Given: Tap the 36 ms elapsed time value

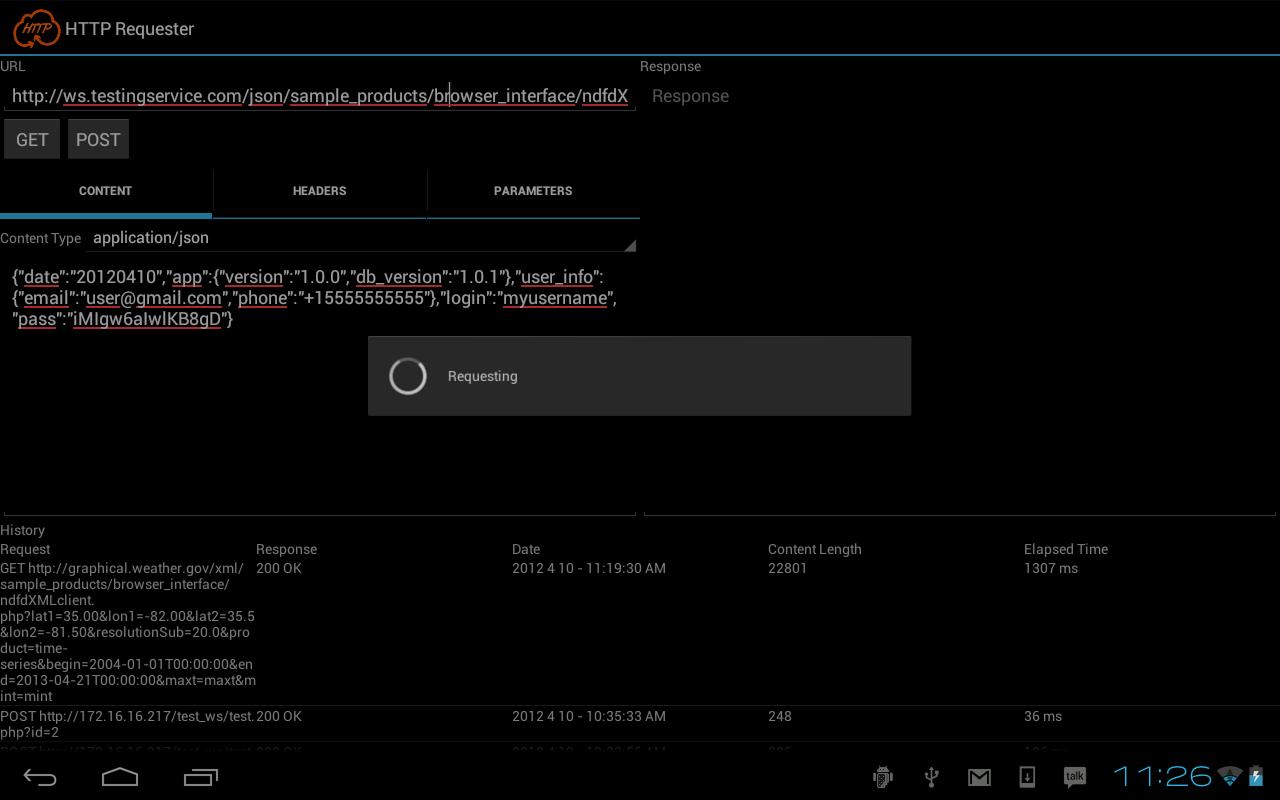Looking at the screenshot, I should click(x=1043, y=716).
